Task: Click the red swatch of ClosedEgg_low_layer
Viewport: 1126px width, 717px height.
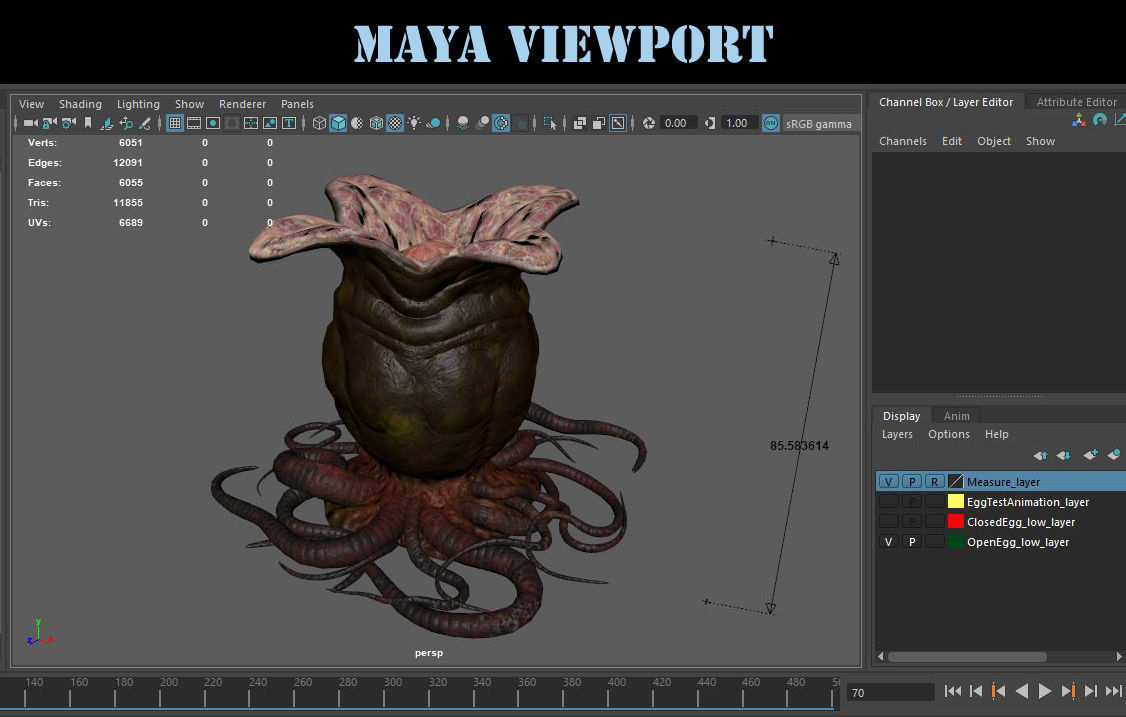Action: click(x=955, y=522)
